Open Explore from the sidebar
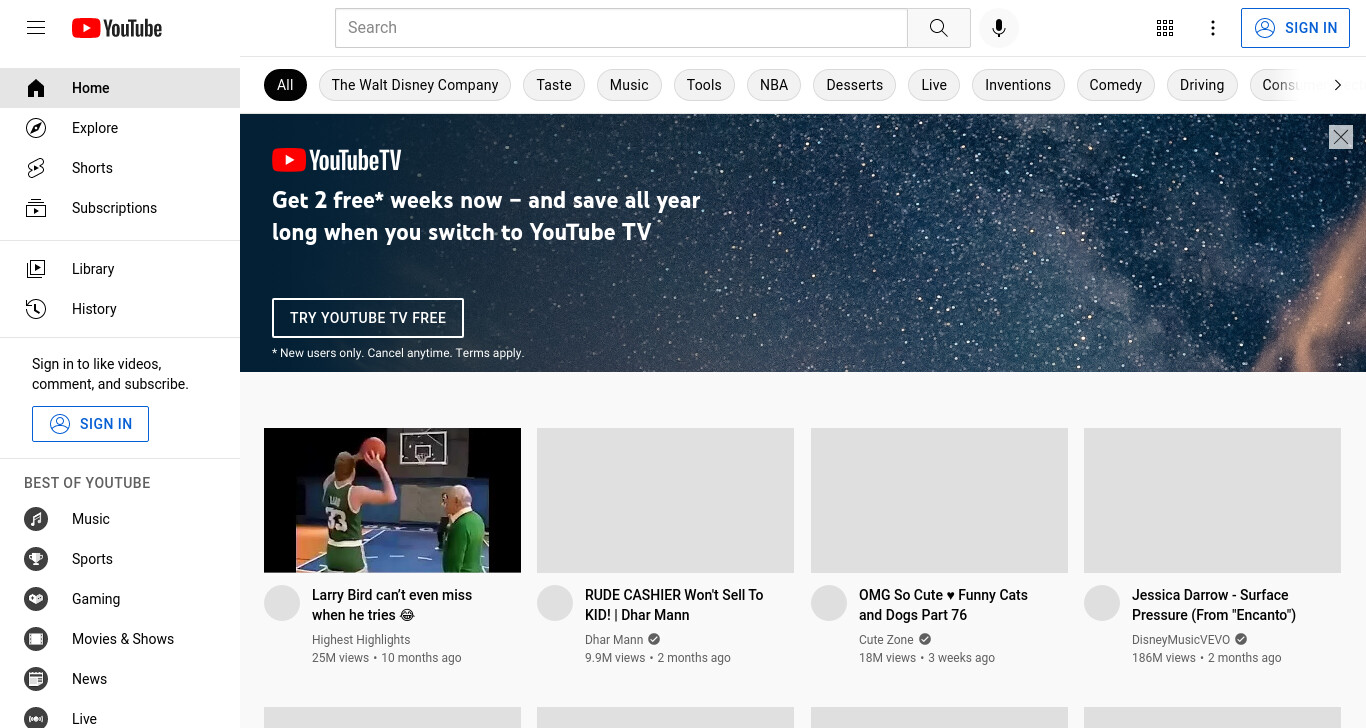This screenshot has height=728, width=1366. pyautogui.click(x=120, y=128)
